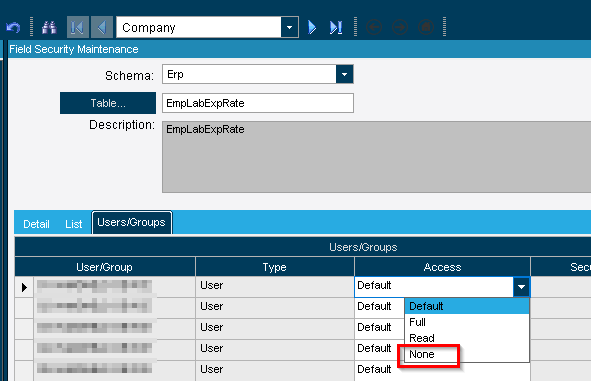Jump to last record navigation icon

pos(336,27)
